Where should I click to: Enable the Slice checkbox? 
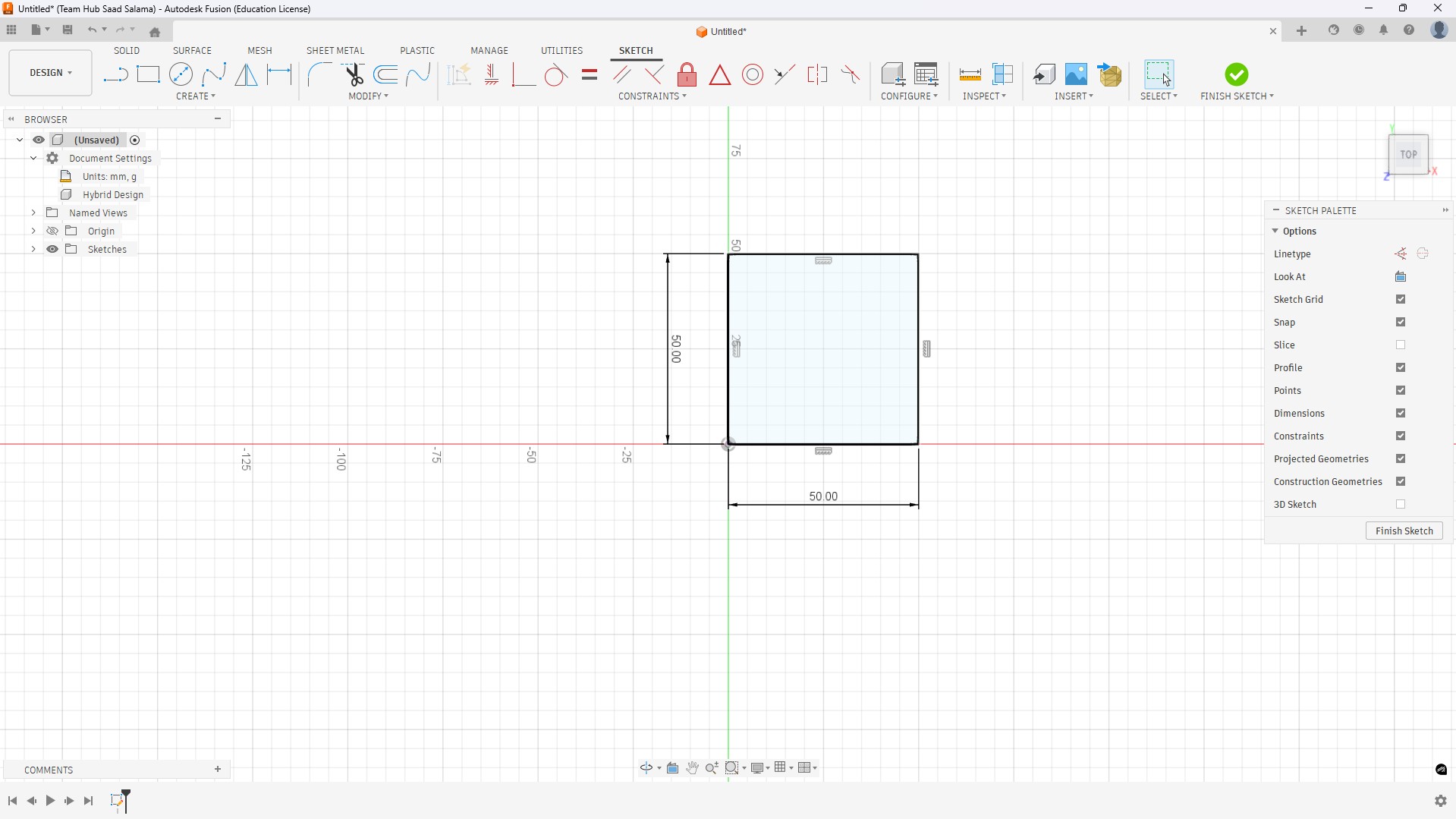tap(1401, 345)
